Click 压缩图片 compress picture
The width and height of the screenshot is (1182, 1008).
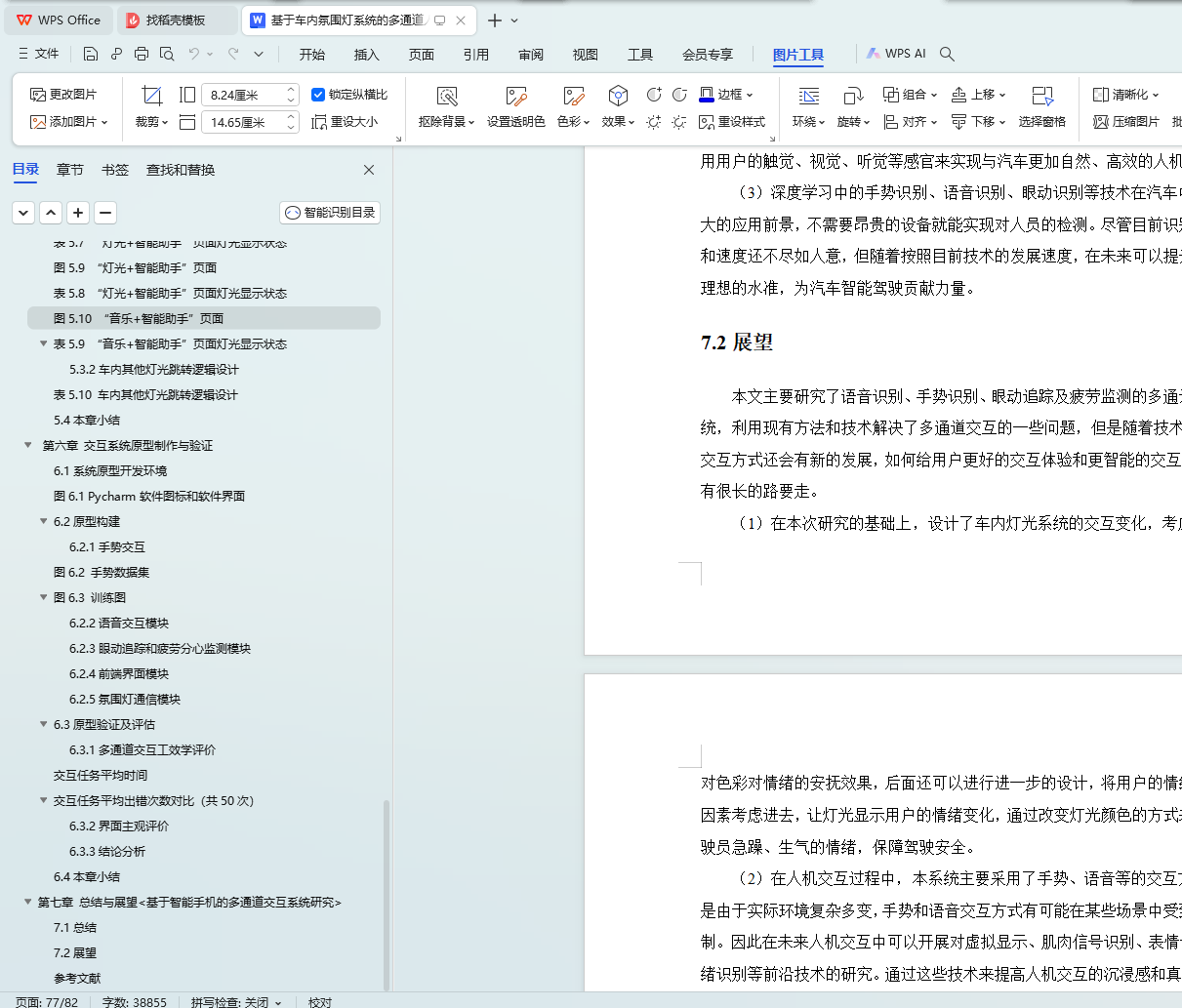point(1126,122)
